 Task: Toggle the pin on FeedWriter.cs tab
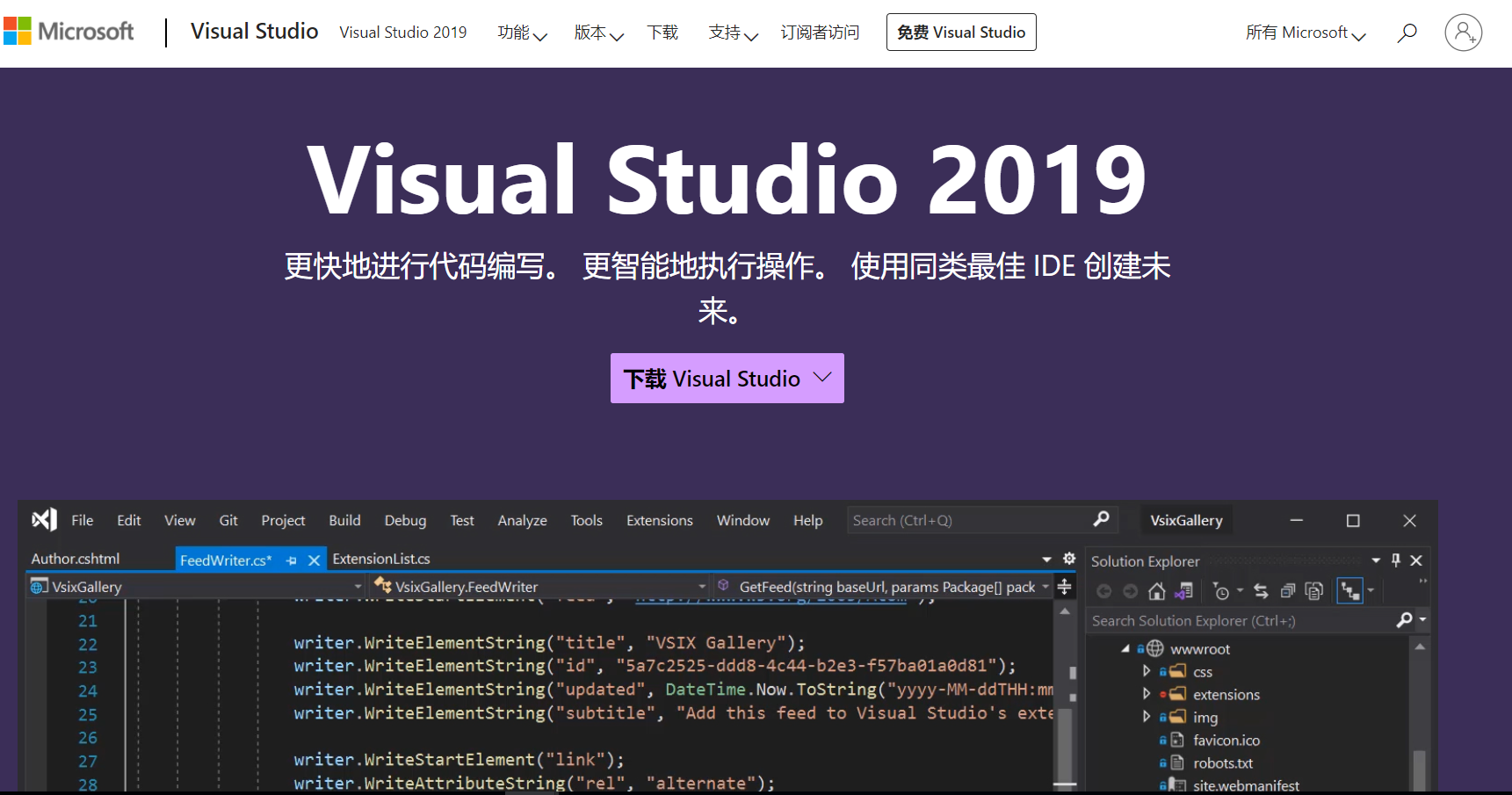(292, 560)
